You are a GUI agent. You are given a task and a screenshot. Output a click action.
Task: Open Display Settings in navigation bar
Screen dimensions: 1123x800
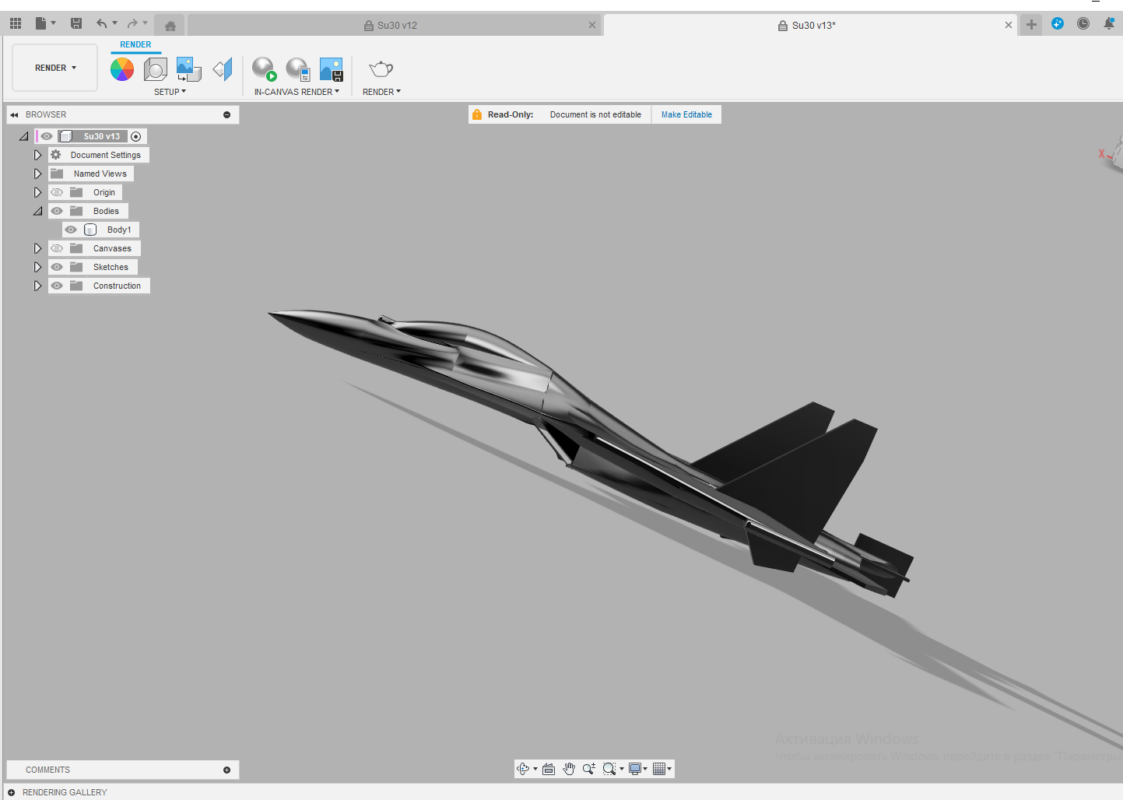pyautogui.click(x=635, y=768)
